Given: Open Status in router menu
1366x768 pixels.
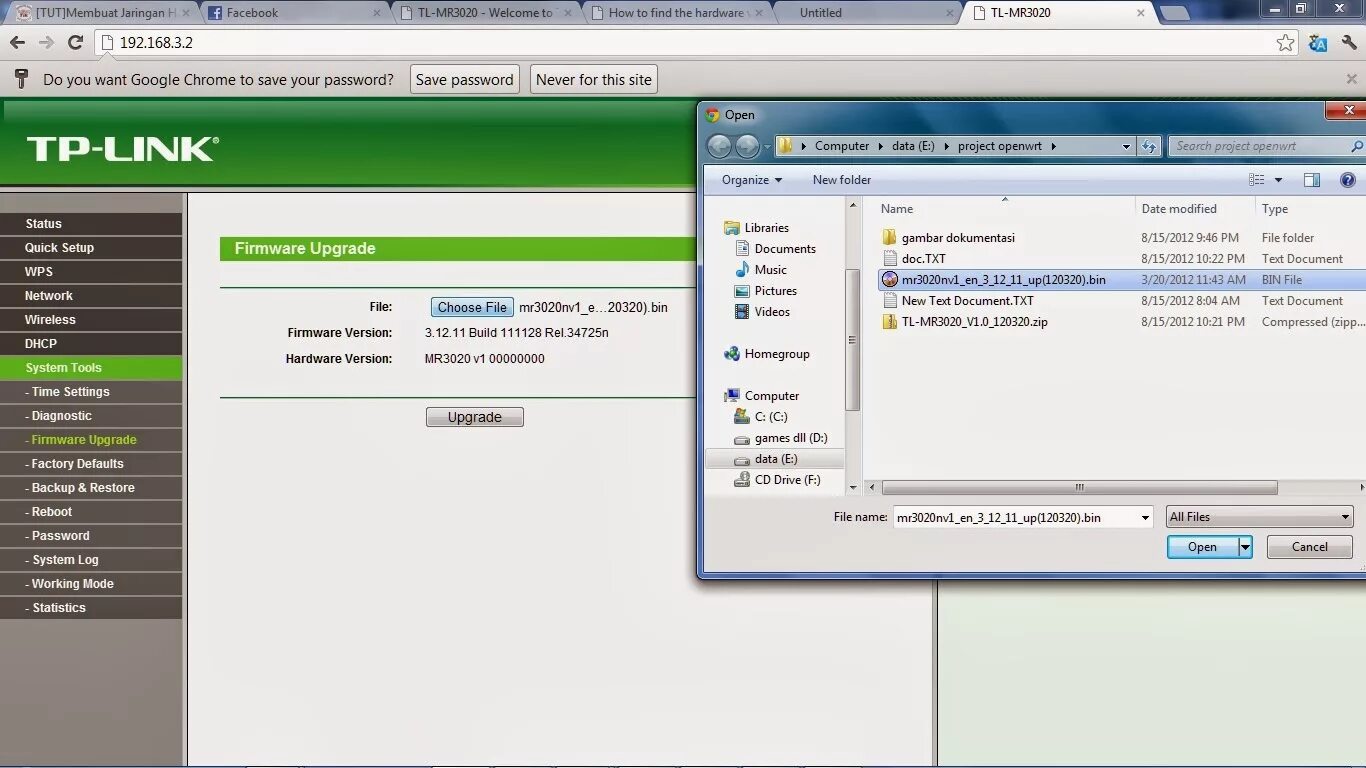Looking at the screenshot, I should (x=91, y=224).
